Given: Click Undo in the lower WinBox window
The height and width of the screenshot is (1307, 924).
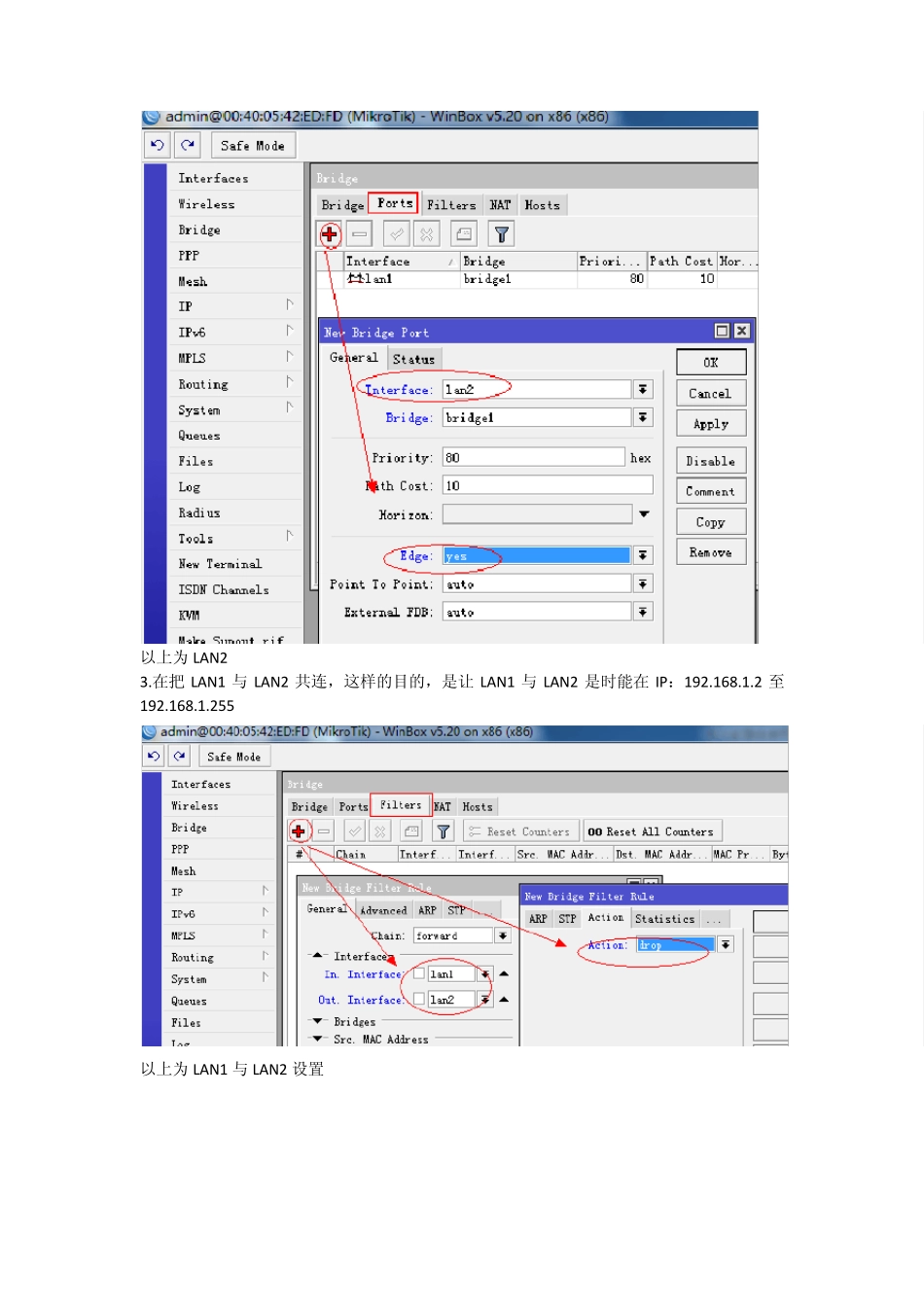Looking at the screenshot, I should click(x=154, y=757).
